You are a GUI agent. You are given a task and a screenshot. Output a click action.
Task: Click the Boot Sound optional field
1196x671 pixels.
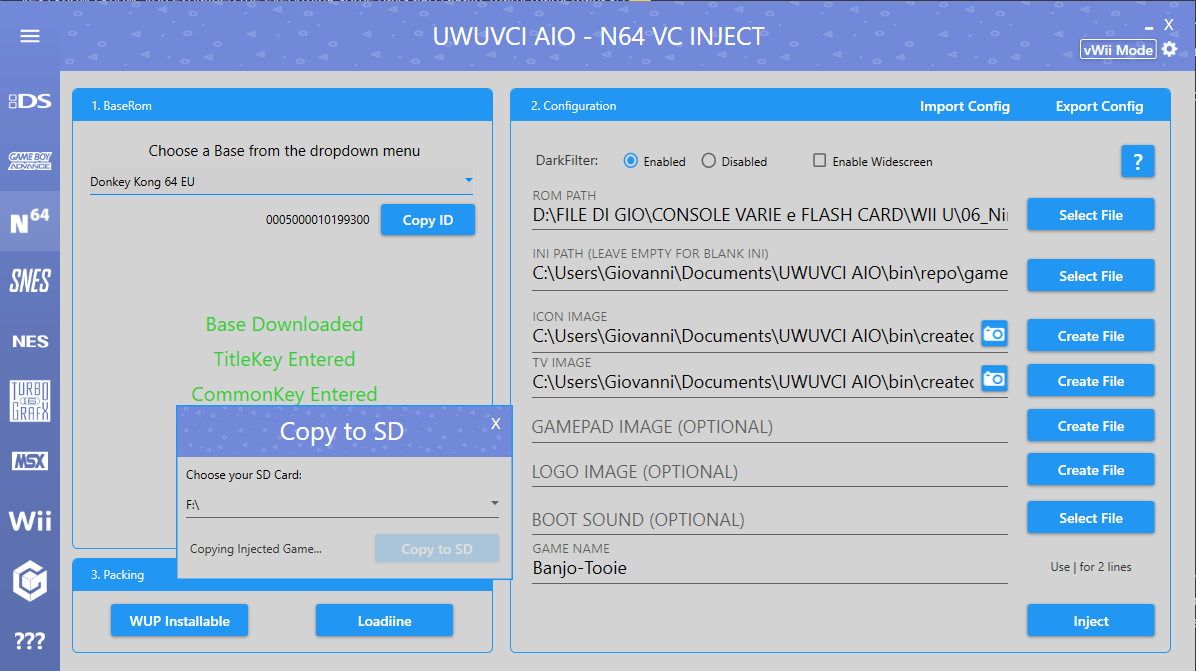[770, 520]
